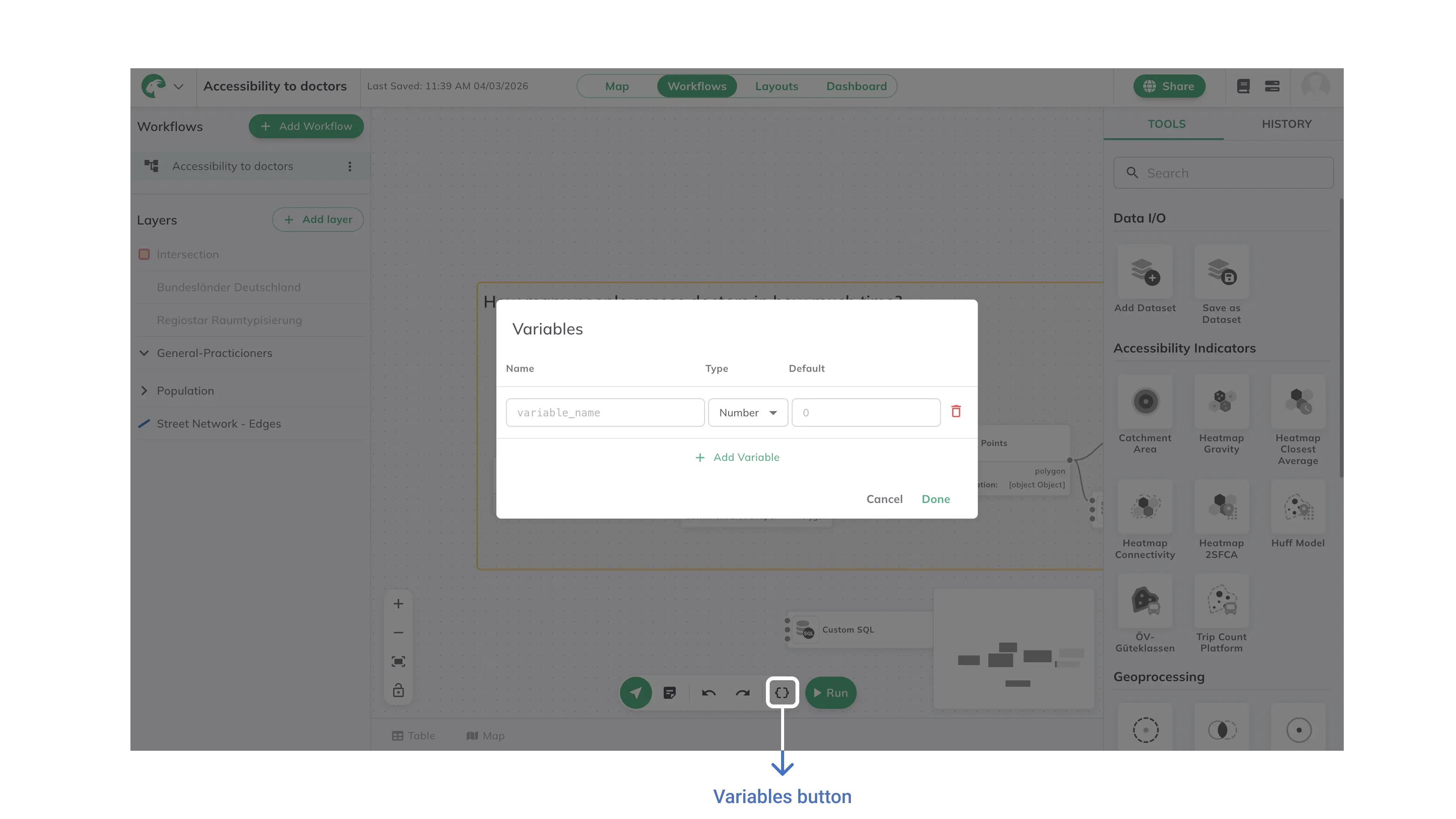Click the variable_name input field
Viewport: 1456px width, 819px height.
(605, 413)
